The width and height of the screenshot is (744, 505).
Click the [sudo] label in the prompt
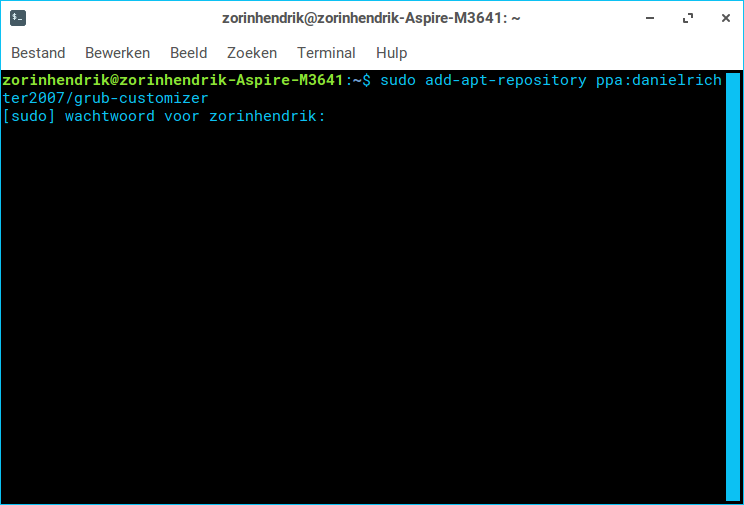(x=28, y=116)
